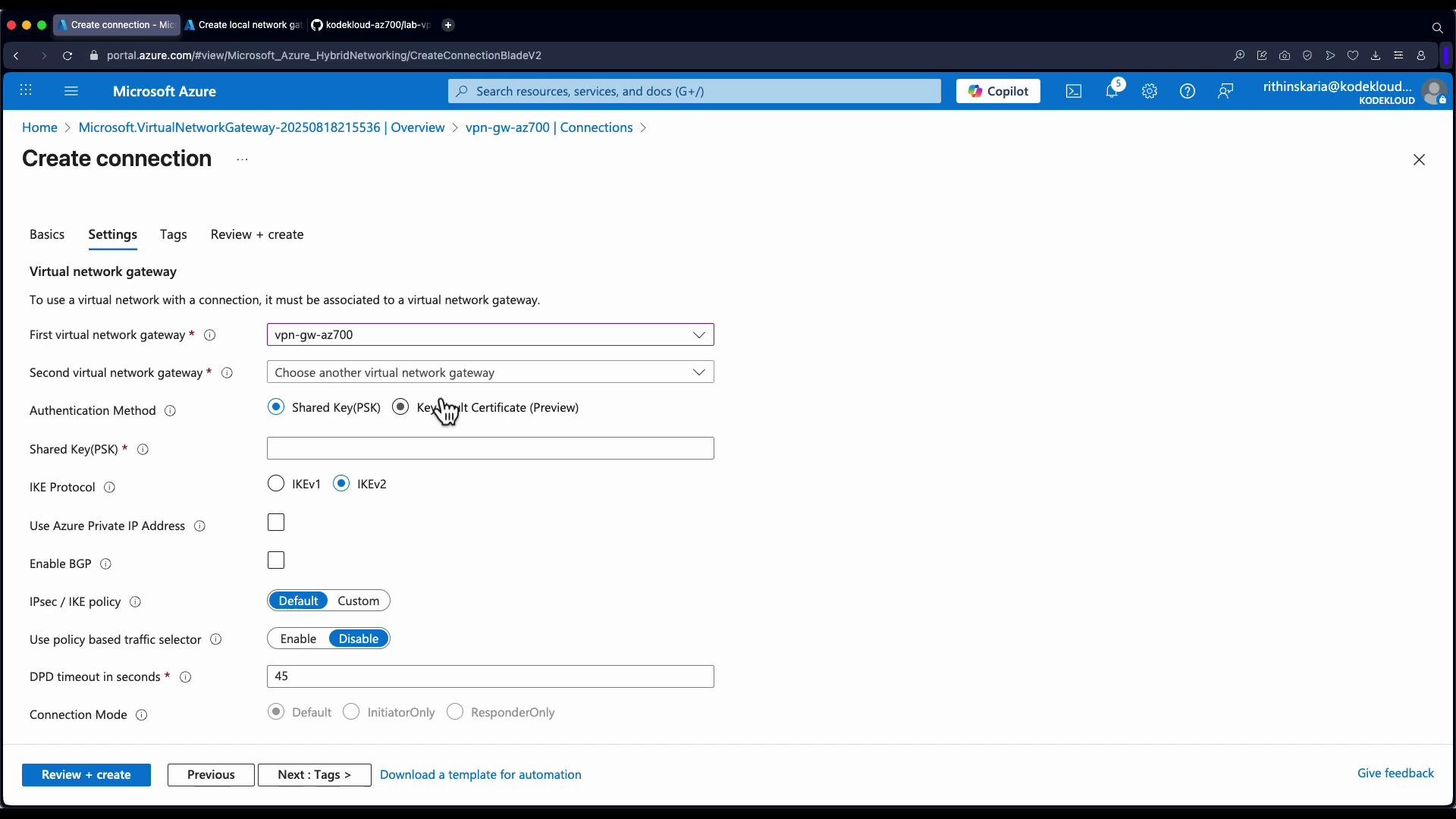1456x819 pixels.
Task: Show info for Authentication Method
Action: [x=171, y=411]
